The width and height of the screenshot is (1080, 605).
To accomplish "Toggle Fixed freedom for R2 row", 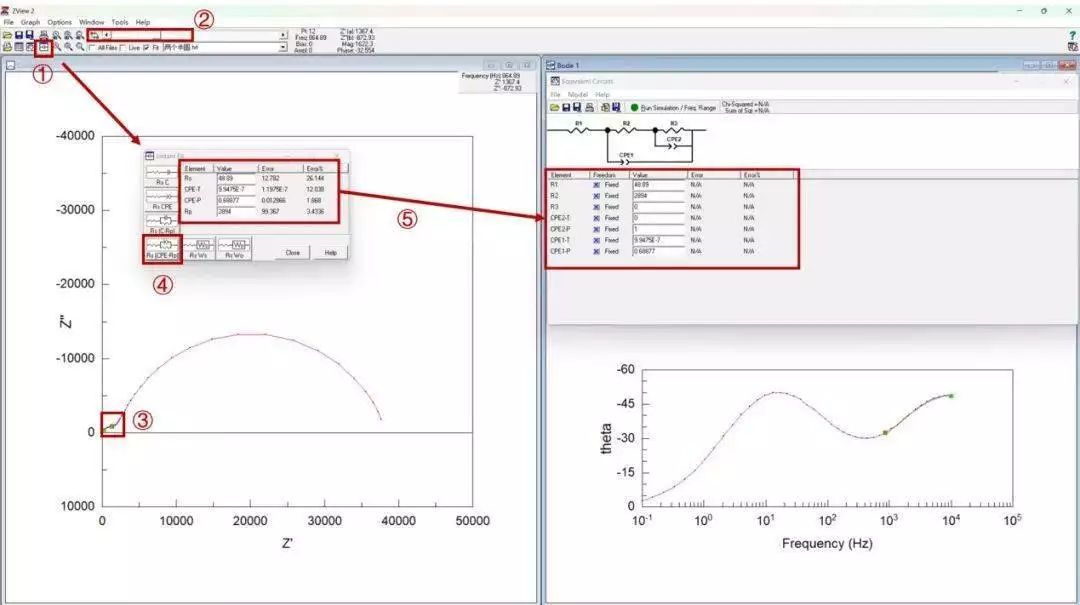I will coord(596,196).
